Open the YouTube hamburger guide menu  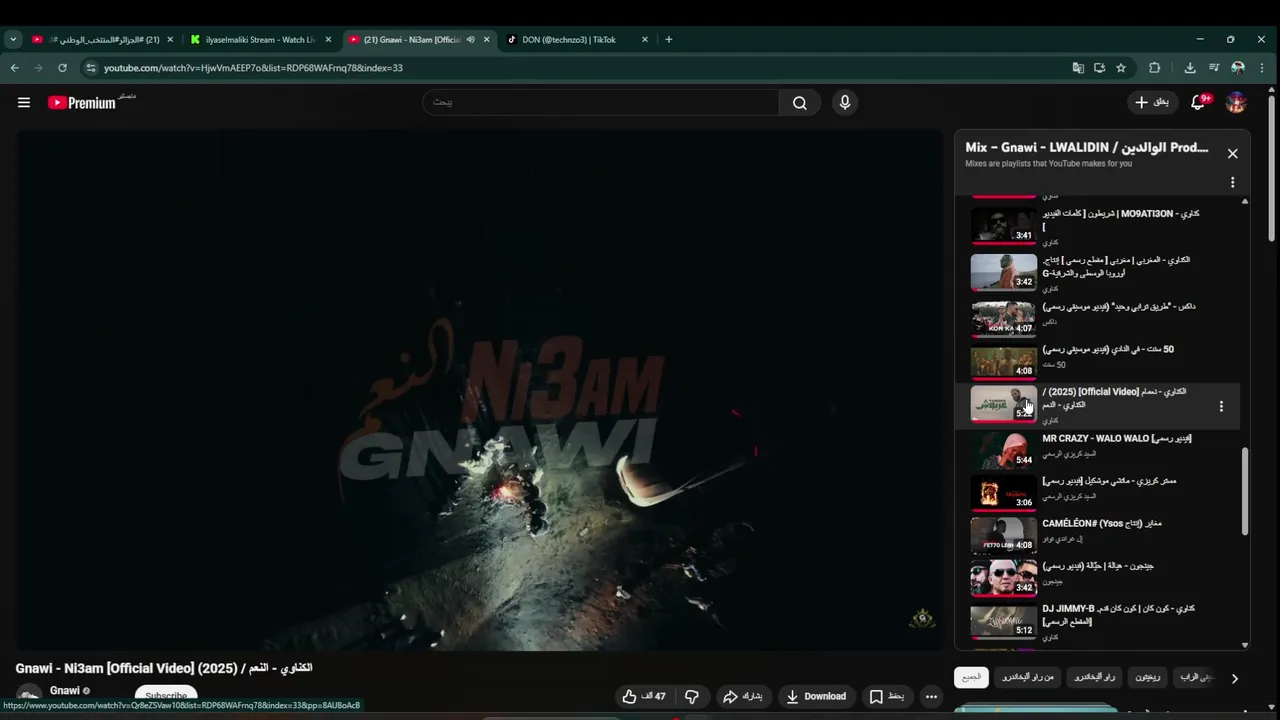24,102
